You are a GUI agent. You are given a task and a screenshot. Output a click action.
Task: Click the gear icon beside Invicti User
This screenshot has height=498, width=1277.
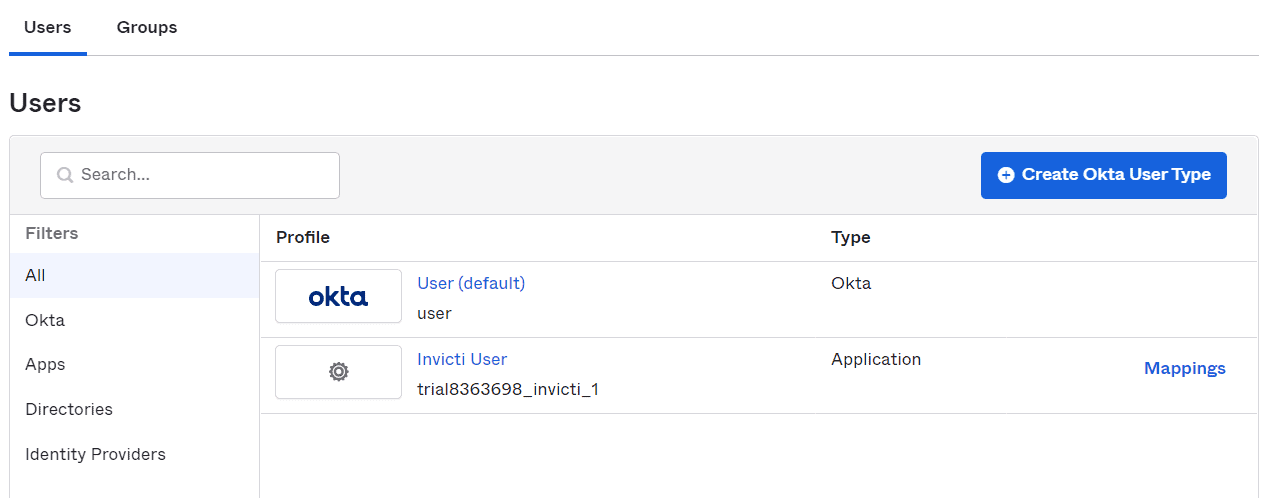pyautogui.click(x=338, y=372)
